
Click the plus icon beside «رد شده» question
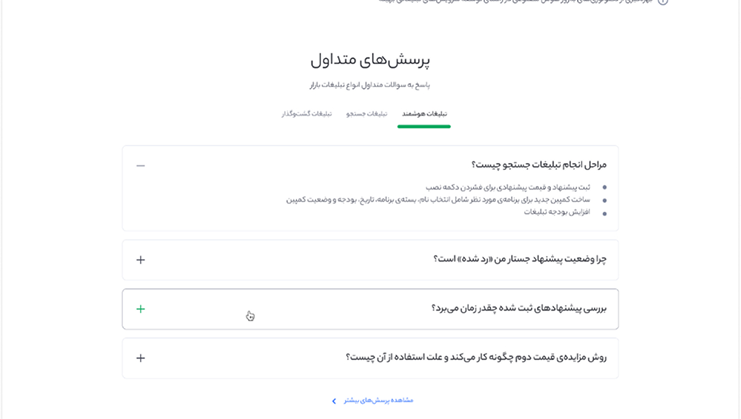point(140,260)
